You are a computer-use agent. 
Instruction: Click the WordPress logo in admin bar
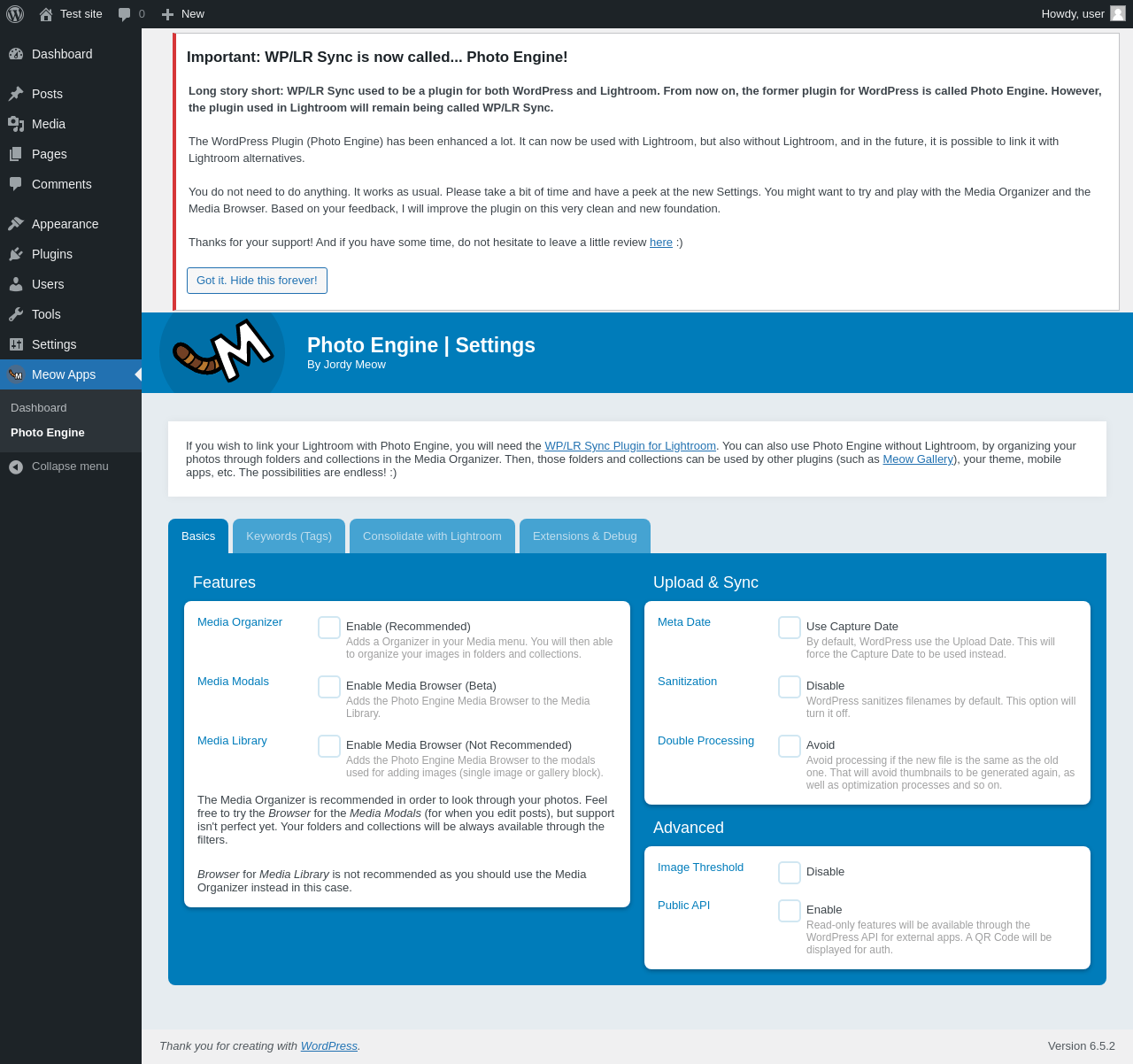click(x=15, y=14)
